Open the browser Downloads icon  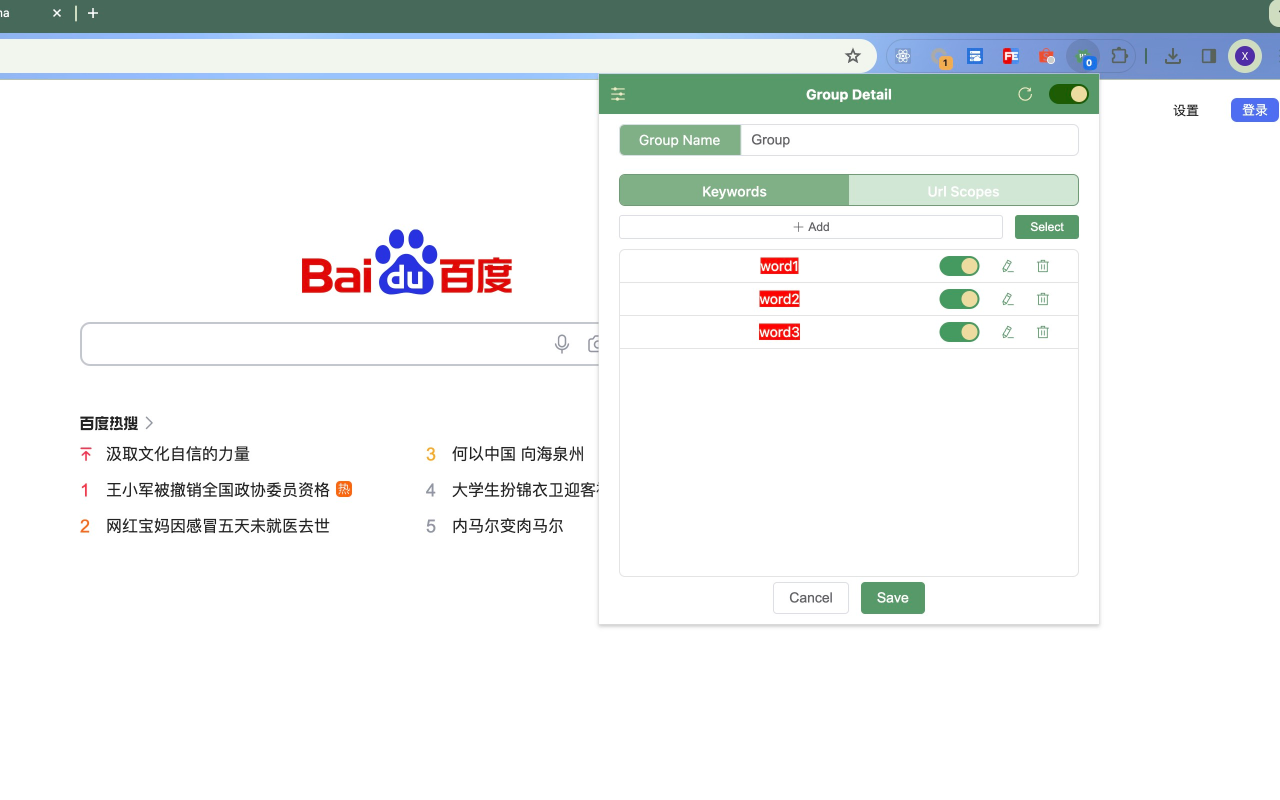(x=1172, y=56)
